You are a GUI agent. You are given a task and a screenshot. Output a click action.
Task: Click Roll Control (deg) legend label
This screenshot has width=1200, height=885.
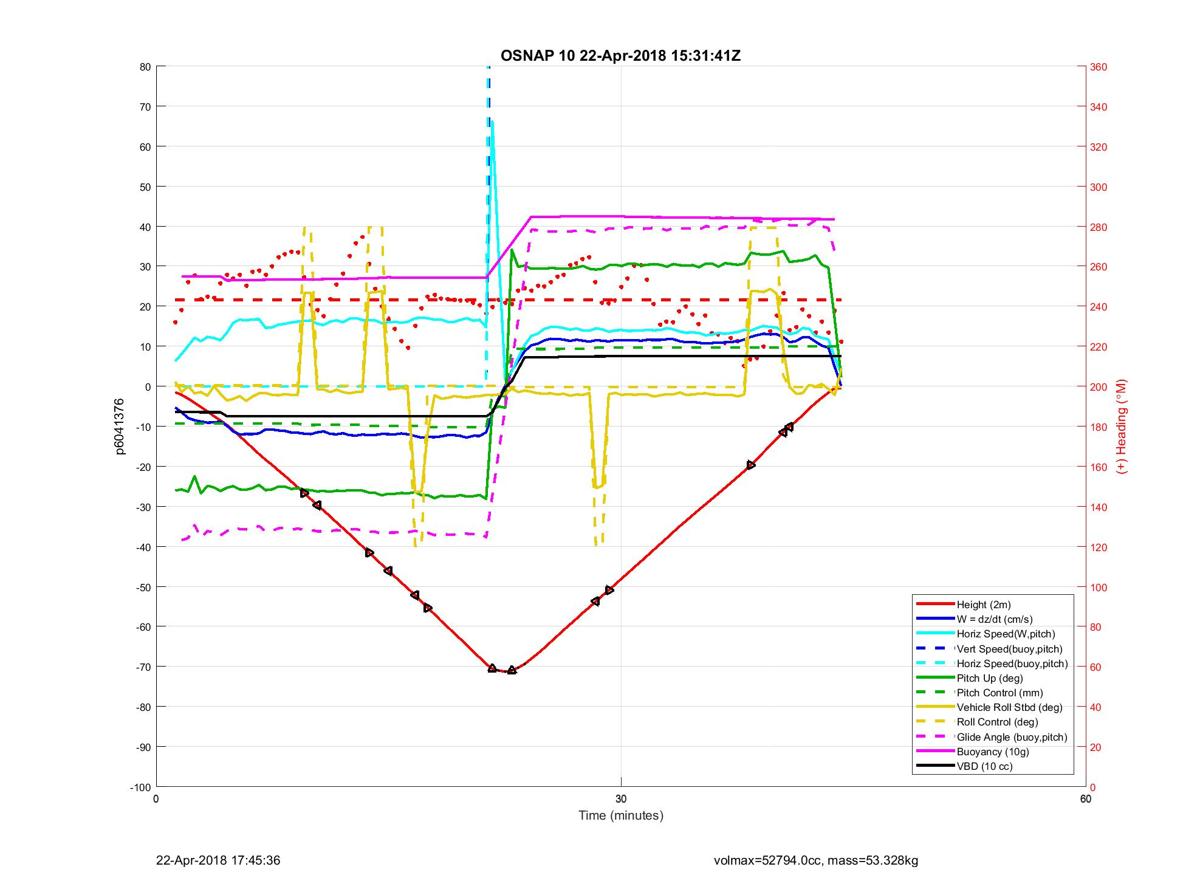(x=997, y=722)
